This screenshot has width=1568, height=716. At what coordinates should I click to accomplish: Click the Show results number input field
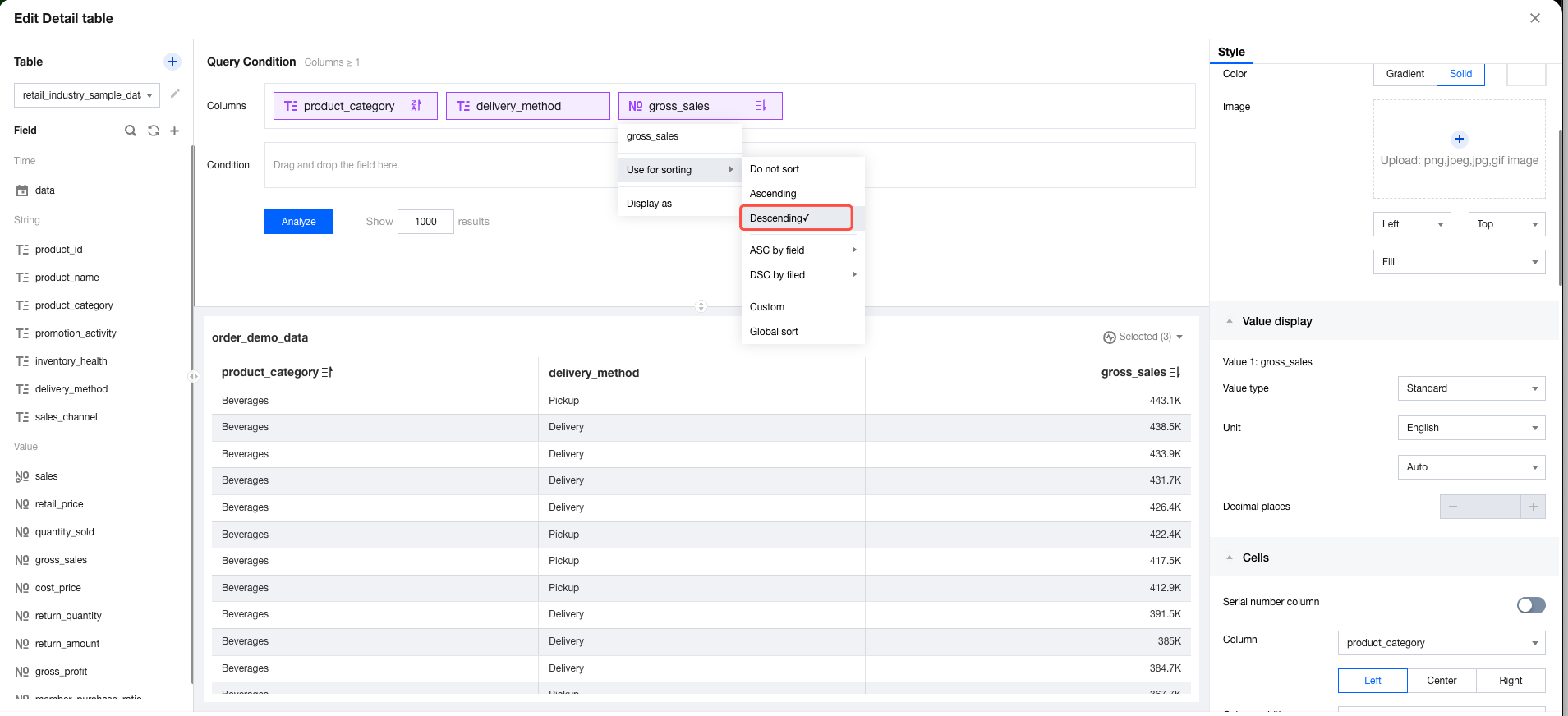tap(425, 222)
